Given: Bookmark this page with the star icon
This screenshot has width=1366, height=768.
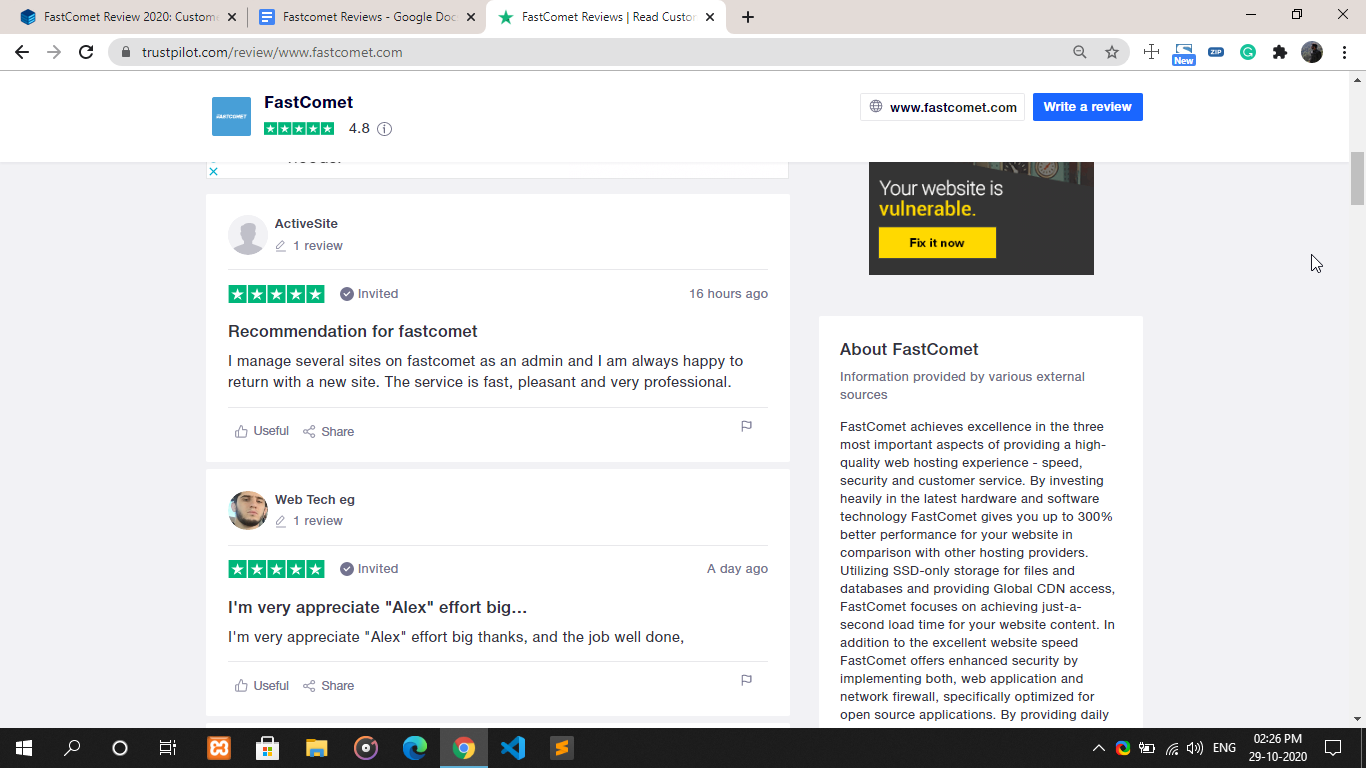Looking at the screenshot, I should 1112,52.
